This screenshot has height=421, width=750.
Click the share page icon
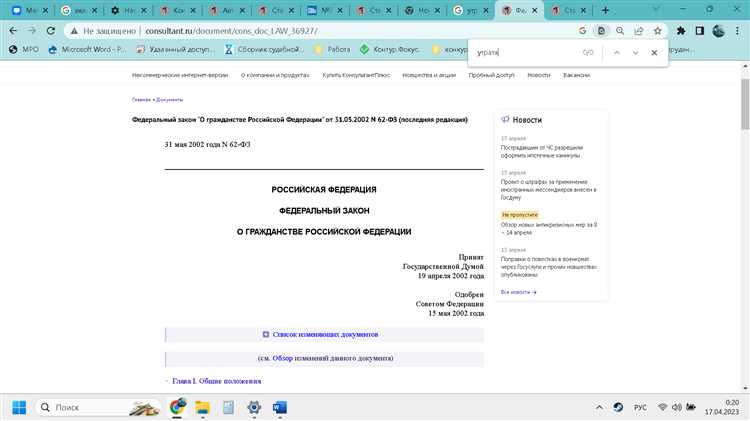pyautogui.click(x=639, y=31)
